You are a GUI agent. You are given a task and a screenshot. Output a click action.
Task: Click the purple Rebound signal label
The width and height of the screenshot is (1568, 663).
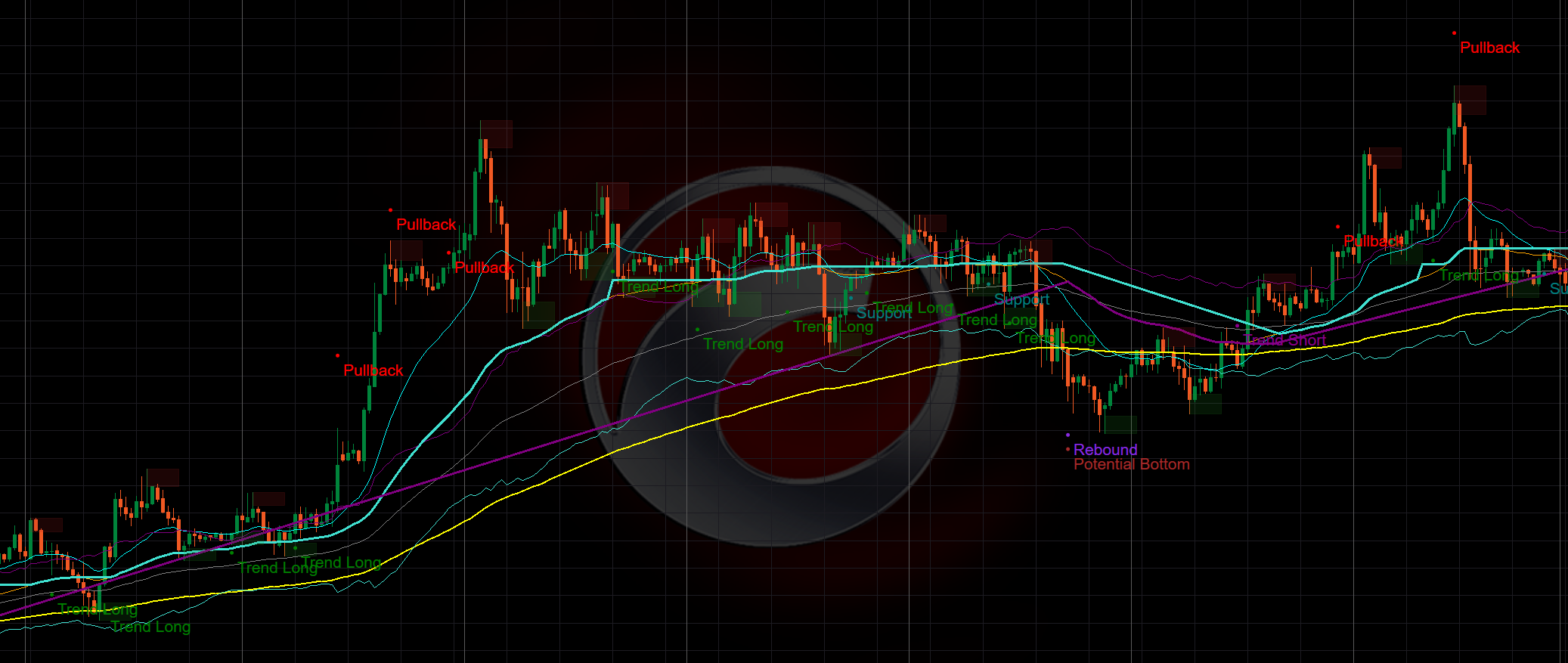1105,450
